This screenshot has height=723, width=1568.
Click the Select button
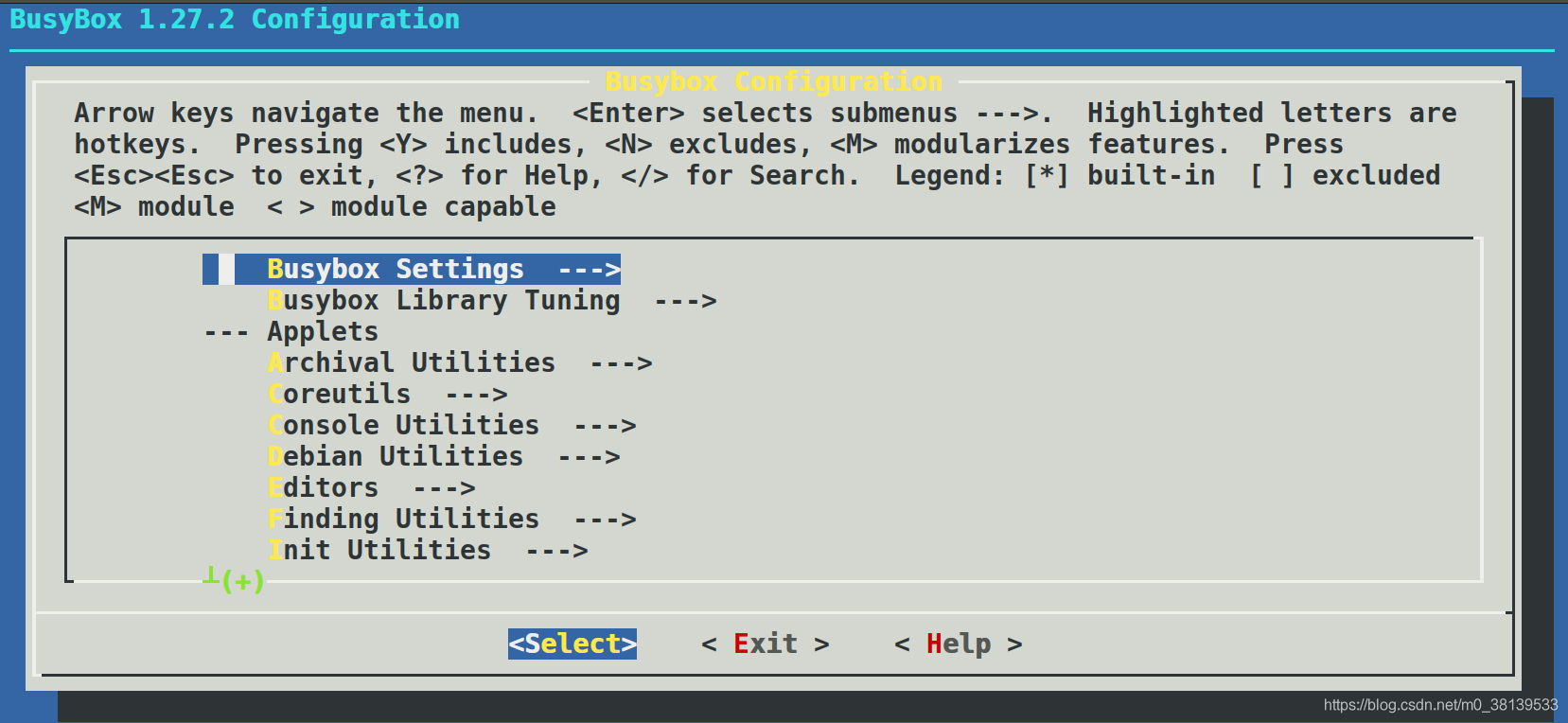tap(573, 644)
